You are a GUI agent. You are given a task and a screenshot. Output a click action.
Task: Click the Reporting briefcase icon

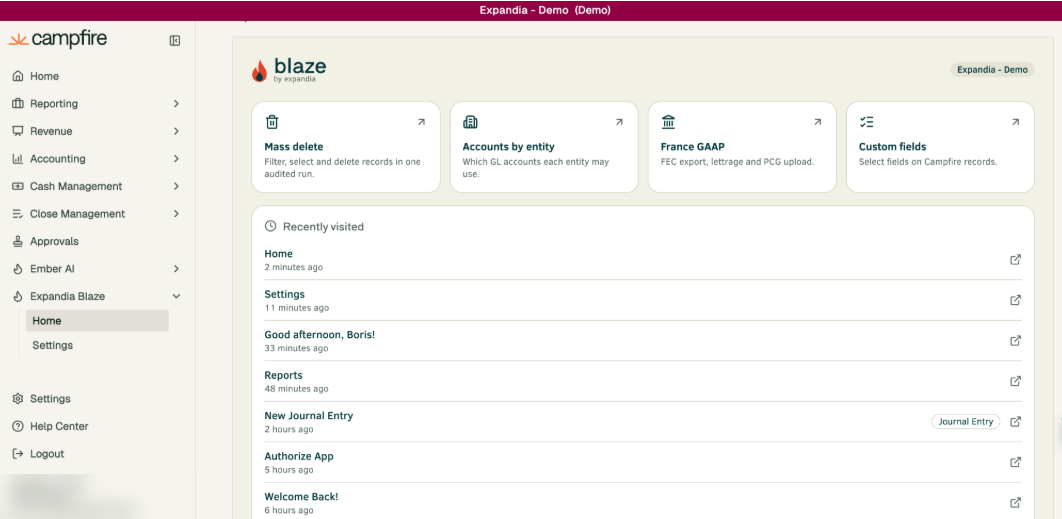point(18,104)
